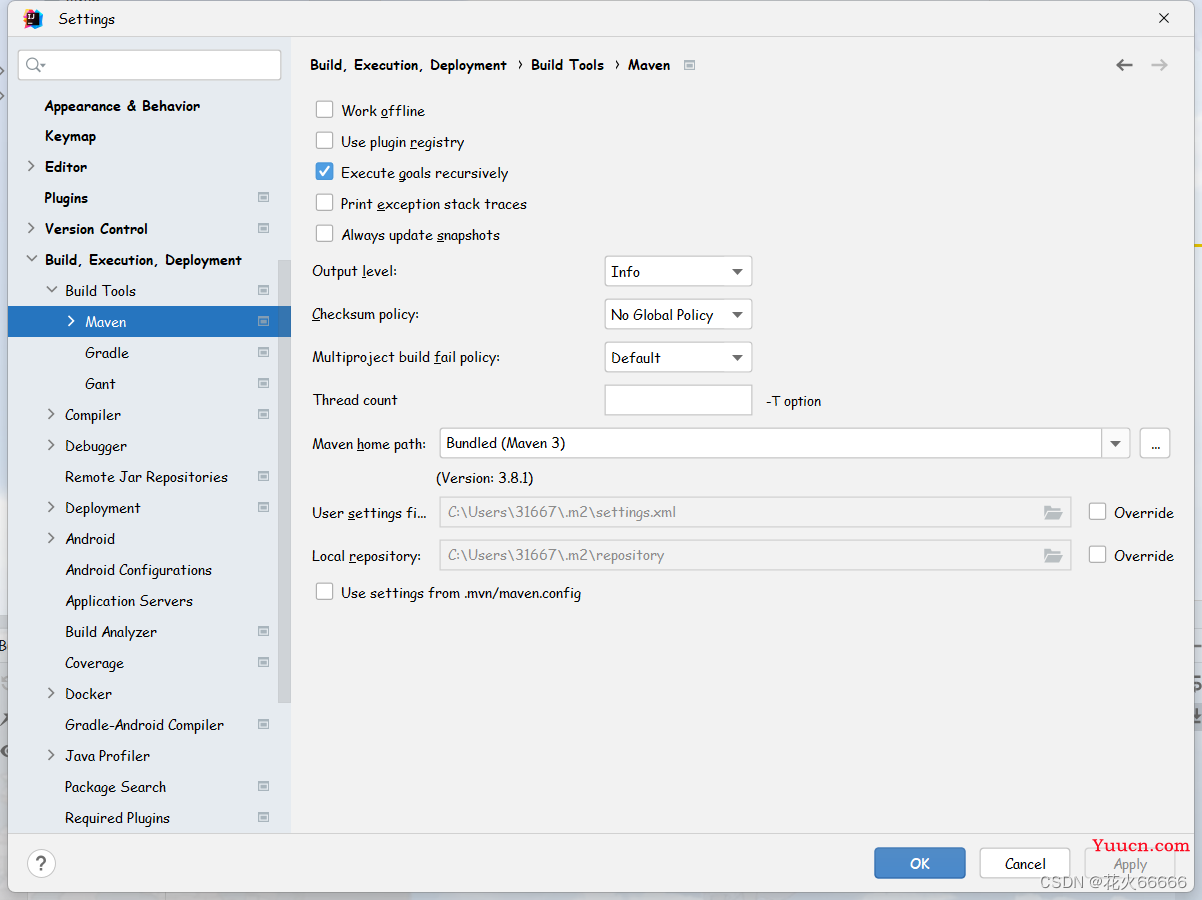Check Override for User settings file

click(1097, 512)
